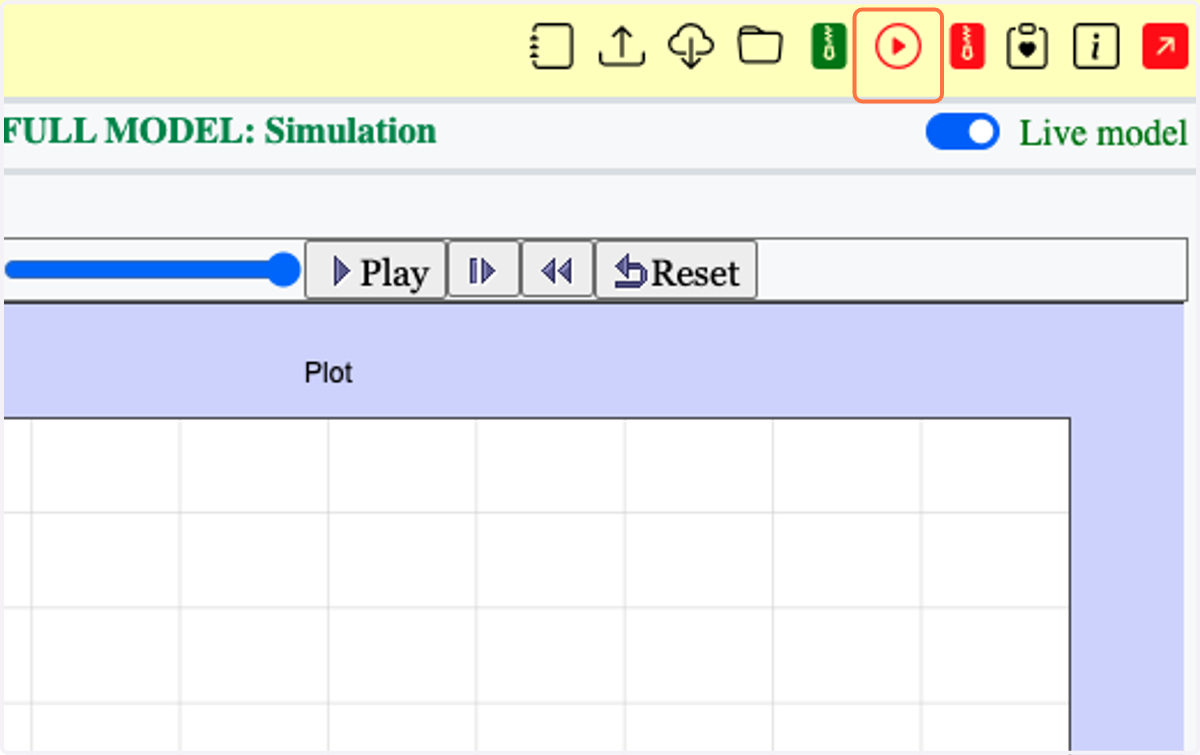
Task: Click the step forward button
Action: [484, 269]
